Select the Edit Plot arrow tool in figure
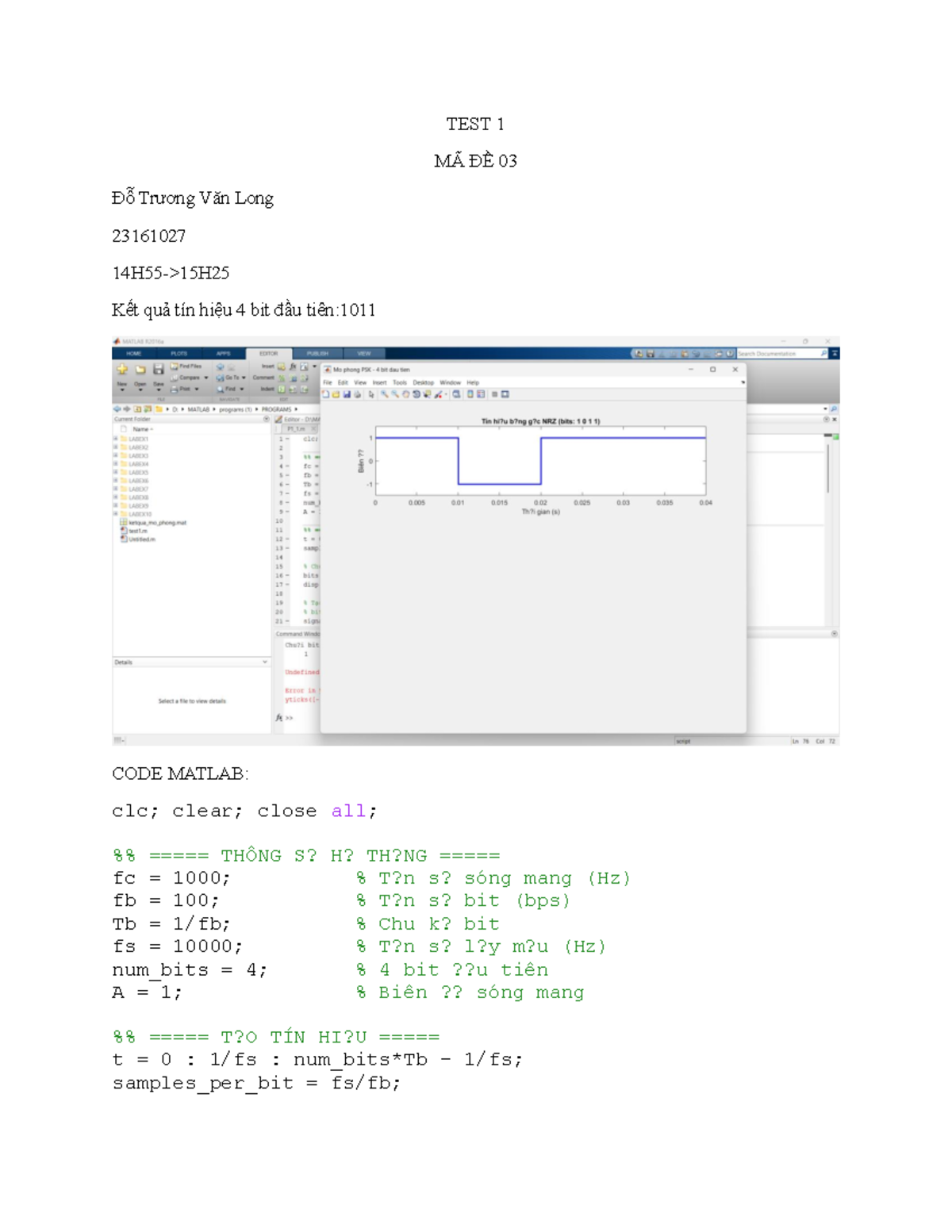The width and height of the screenshot is (952, 1232). coord(370,394)
